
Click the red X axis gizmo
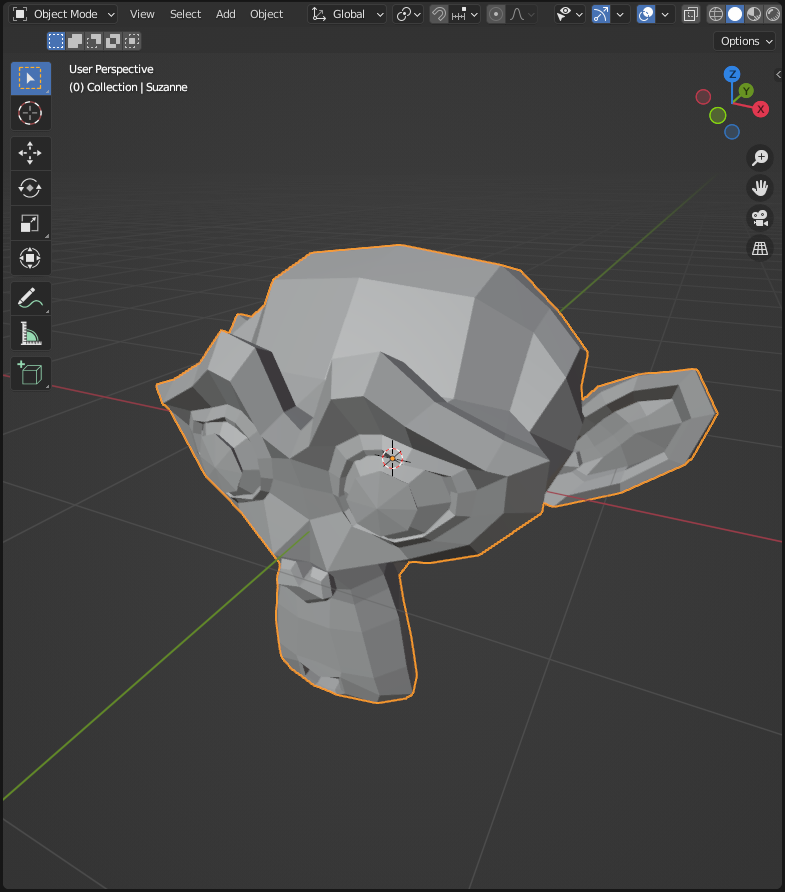click(x=761, y=109)
